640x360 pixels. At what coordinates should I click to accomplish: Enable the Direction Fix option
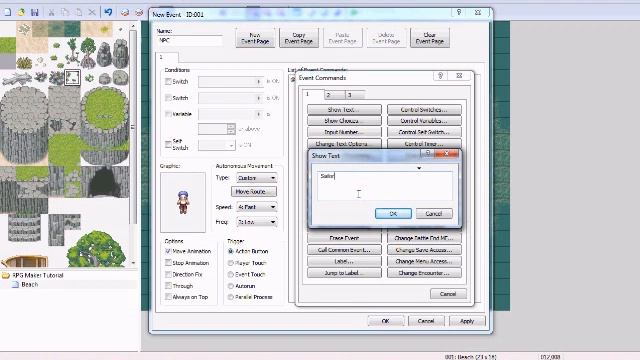point(168,274)
